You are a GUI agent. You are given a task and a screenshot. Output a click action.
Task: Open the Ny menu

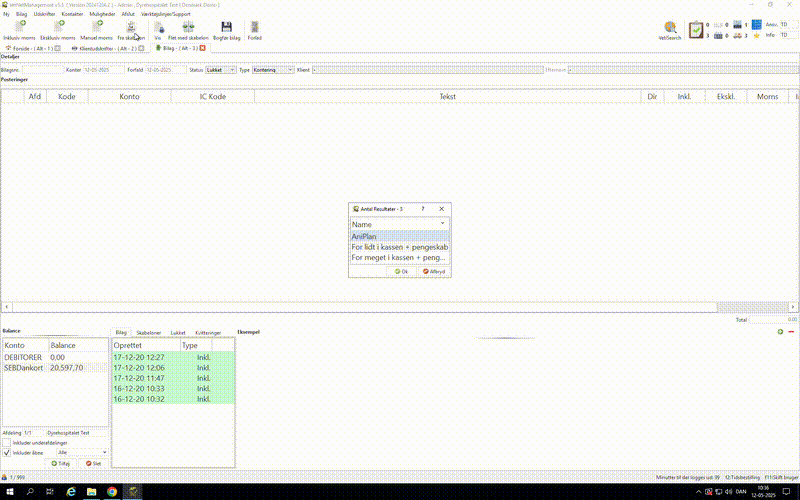pyautogui.click(x=6, y=14)
